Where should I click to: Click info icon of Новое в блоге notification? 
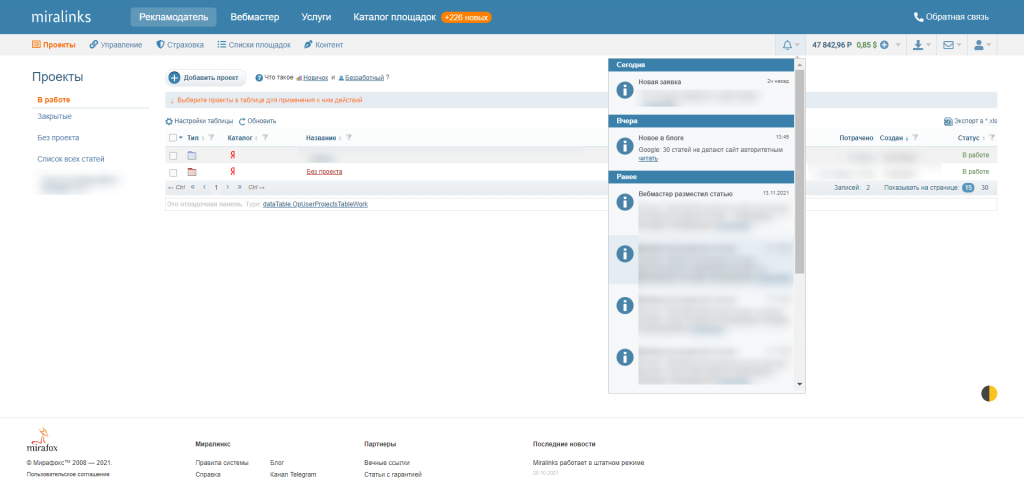(625, 146)
